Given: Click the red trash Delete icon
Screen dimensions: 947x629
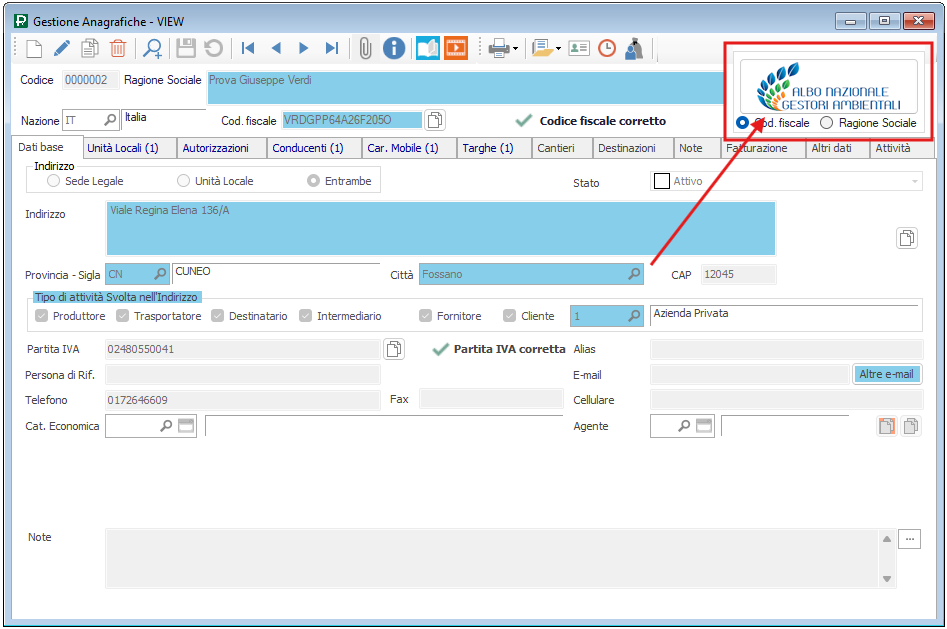Looking at the screenshot, I should pos(118,48).
